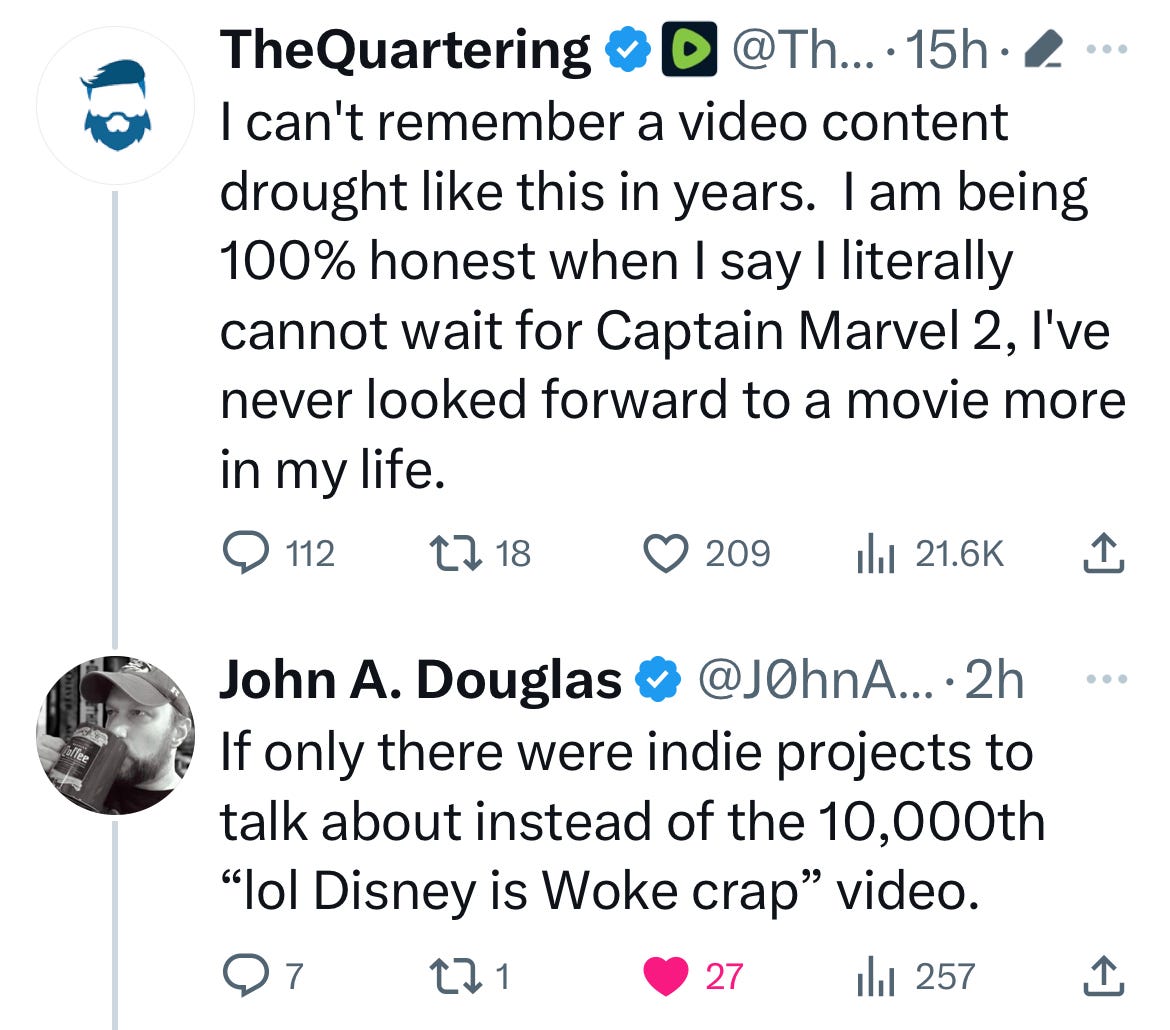1170x1030 pixels.
Task: View analytics showing 21.6K views
Action: (930, 554)
